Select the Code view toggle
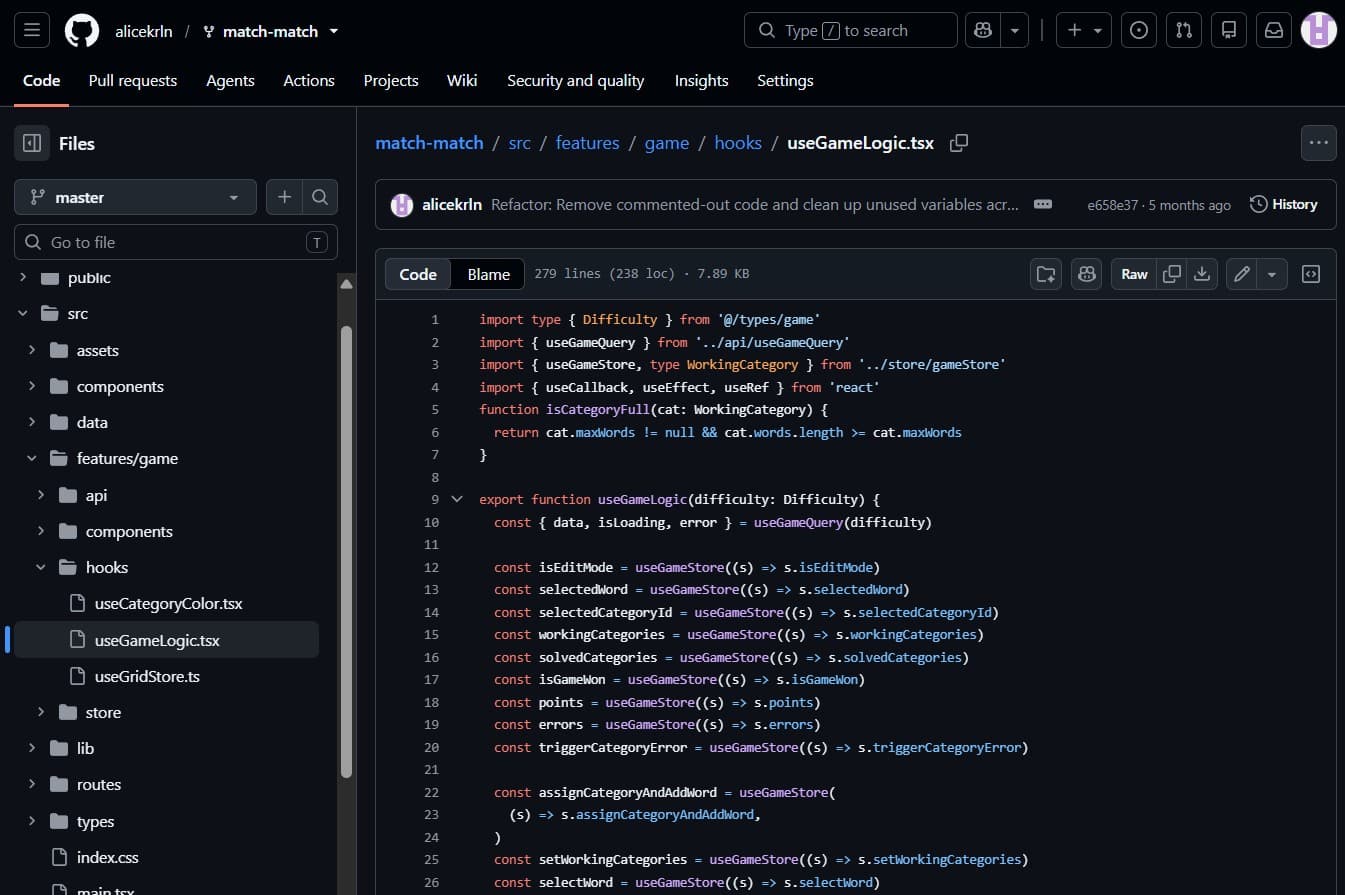This screenshot has height=895, width=1345. 418,274
